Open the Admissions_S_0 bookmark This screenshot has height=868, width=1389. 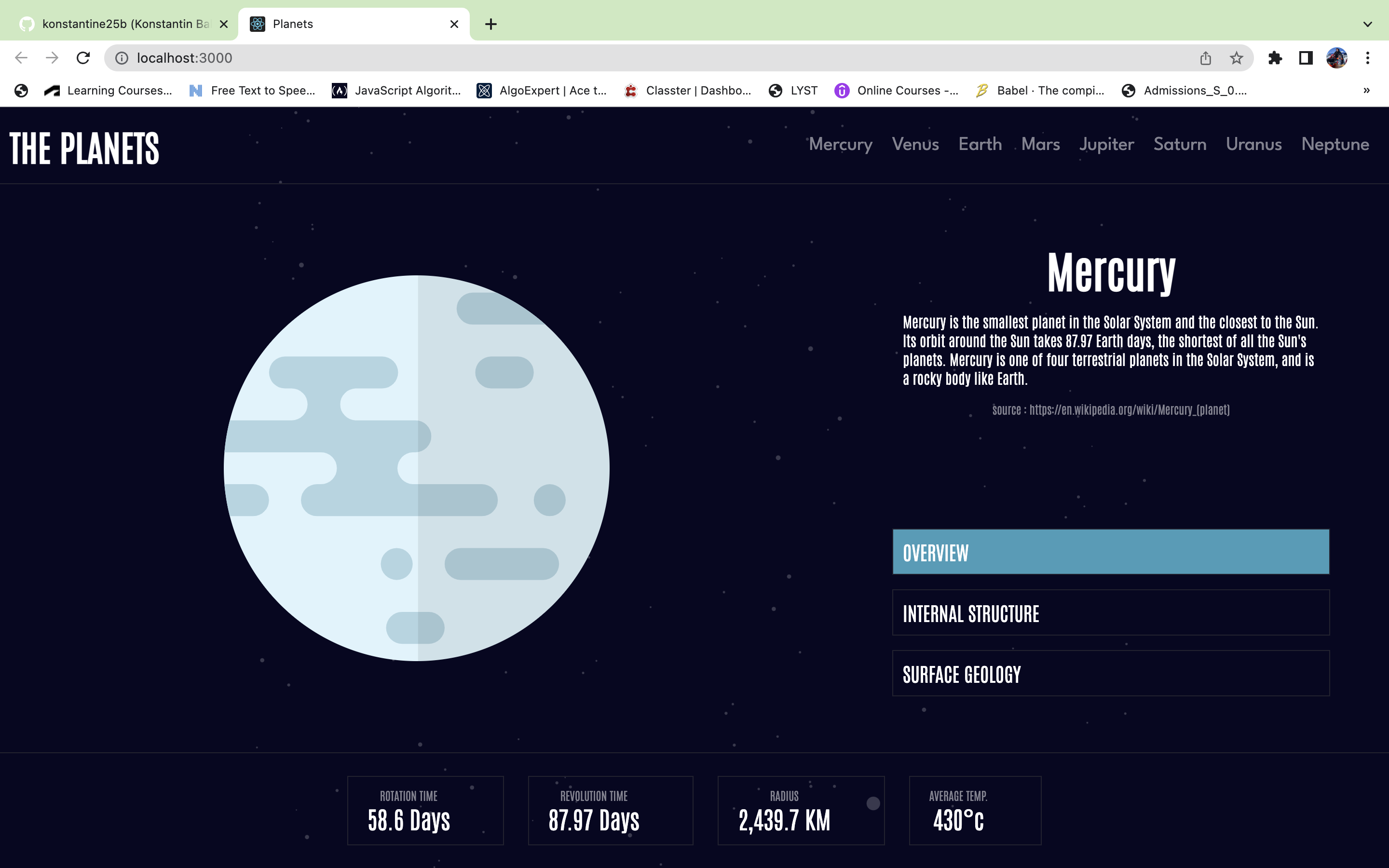click(1185, 90)
